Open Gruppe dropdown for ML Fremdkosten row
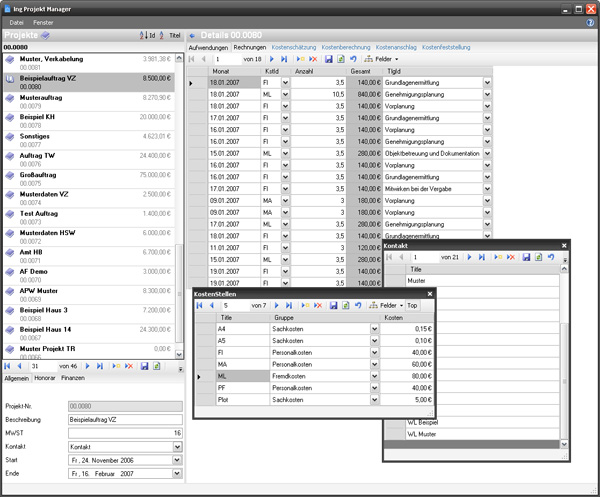 [375, 376]
